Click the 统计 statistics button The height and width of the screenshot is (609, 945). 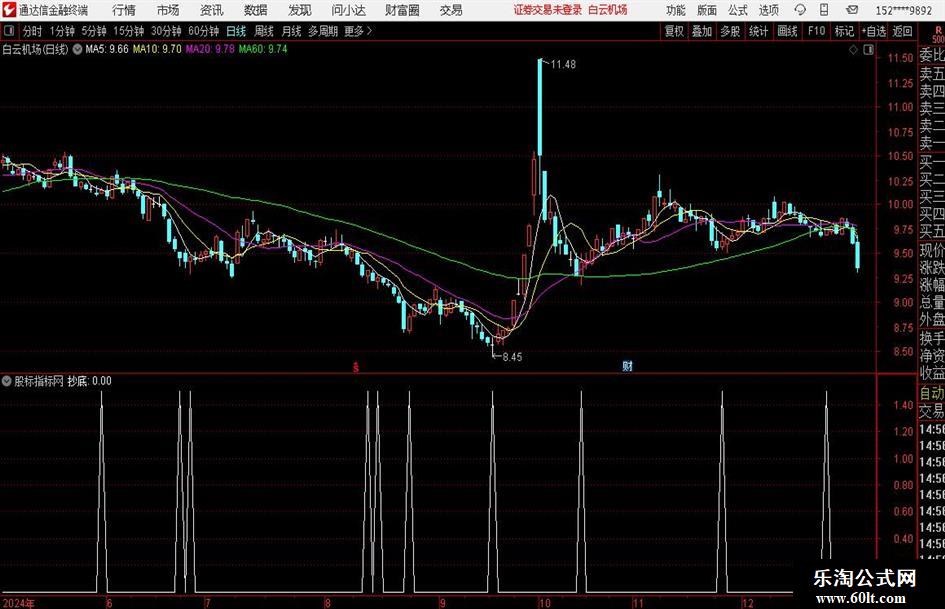758,31
